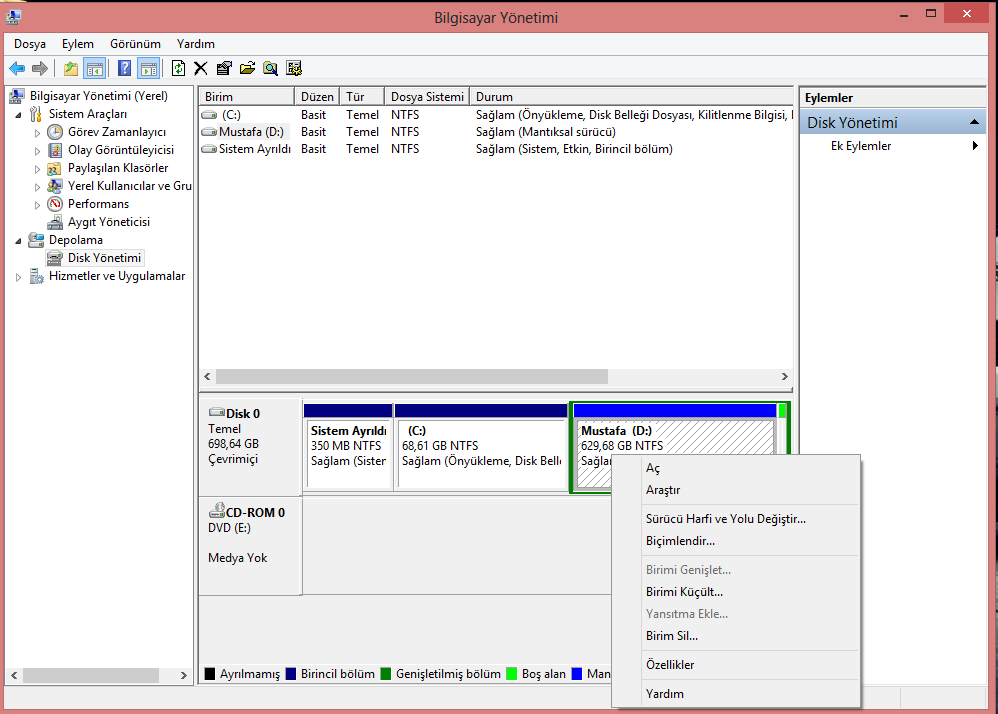Click the up one level folder icon
The width and height of the screenshot is (998, 714).
70,68
